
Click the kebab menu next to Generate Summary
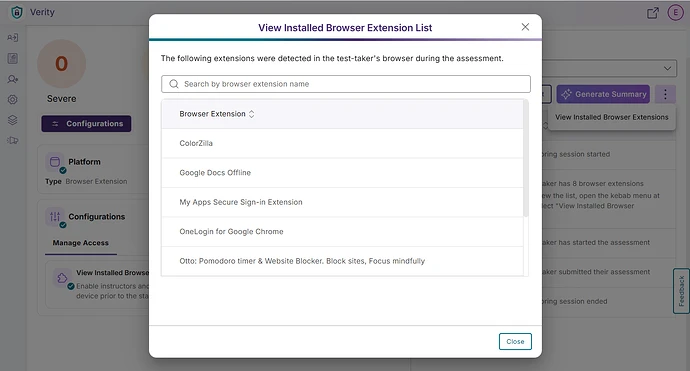(x=665, y=94)
